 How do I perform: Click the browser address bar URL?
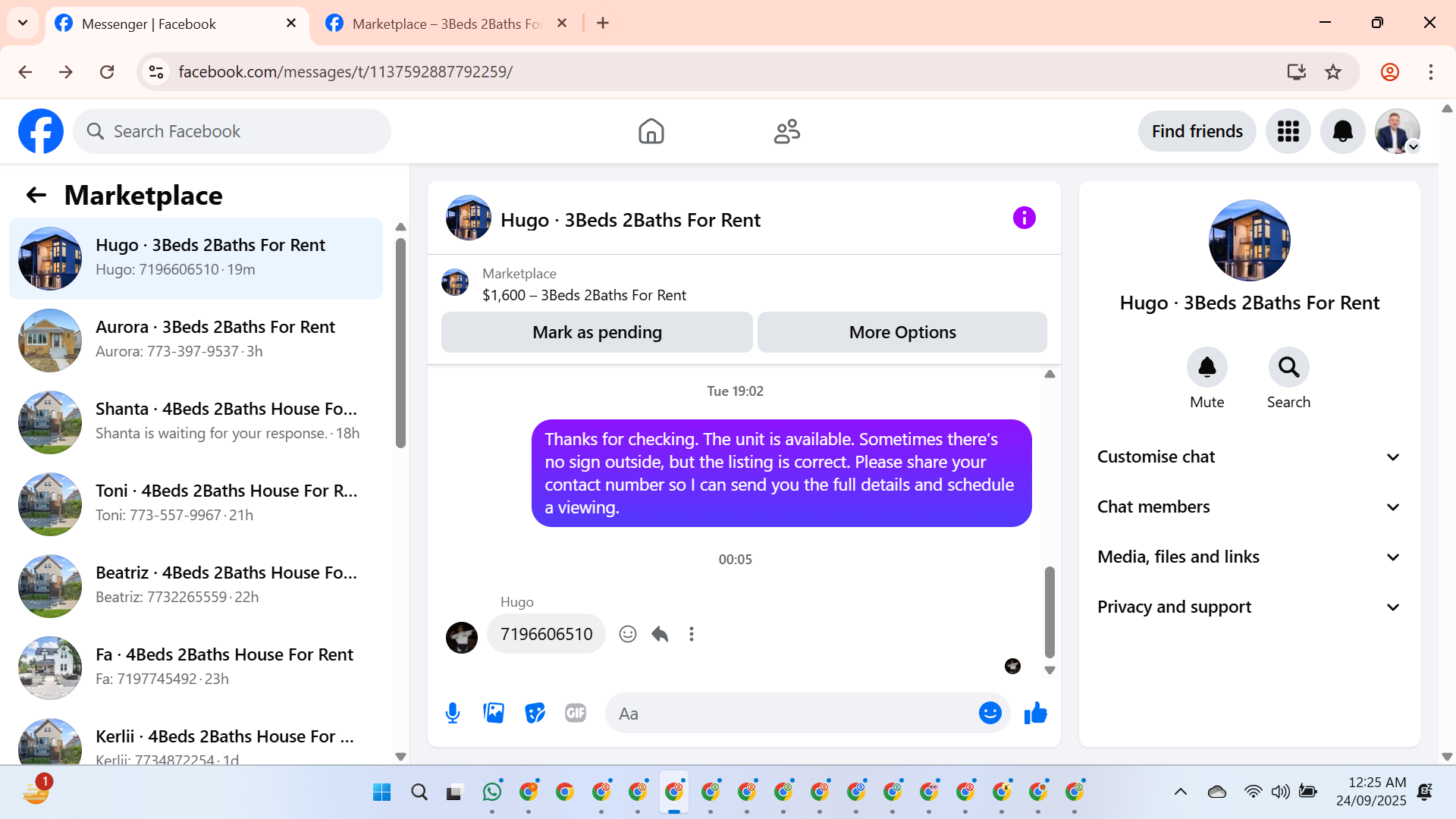click(345, 72)
